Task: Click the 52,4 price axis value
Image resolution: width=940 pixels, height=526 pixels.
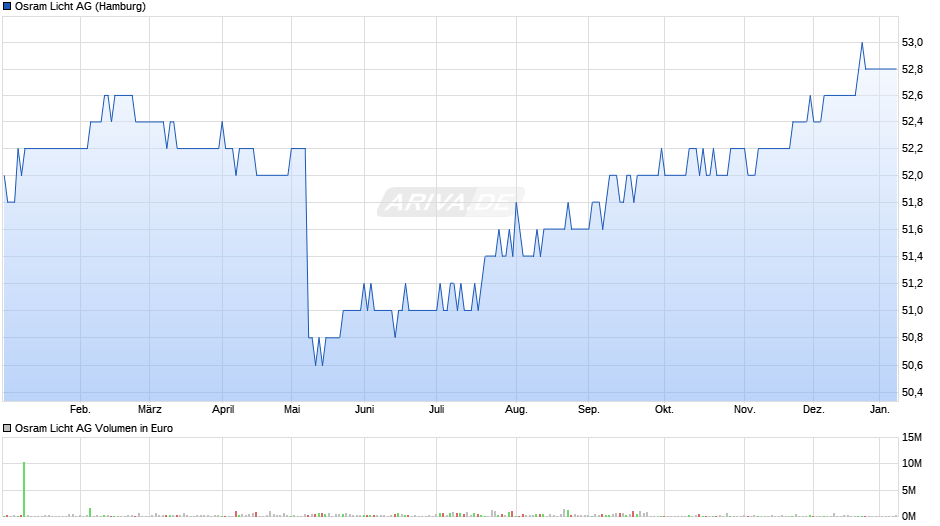Action: click(912, 122)
